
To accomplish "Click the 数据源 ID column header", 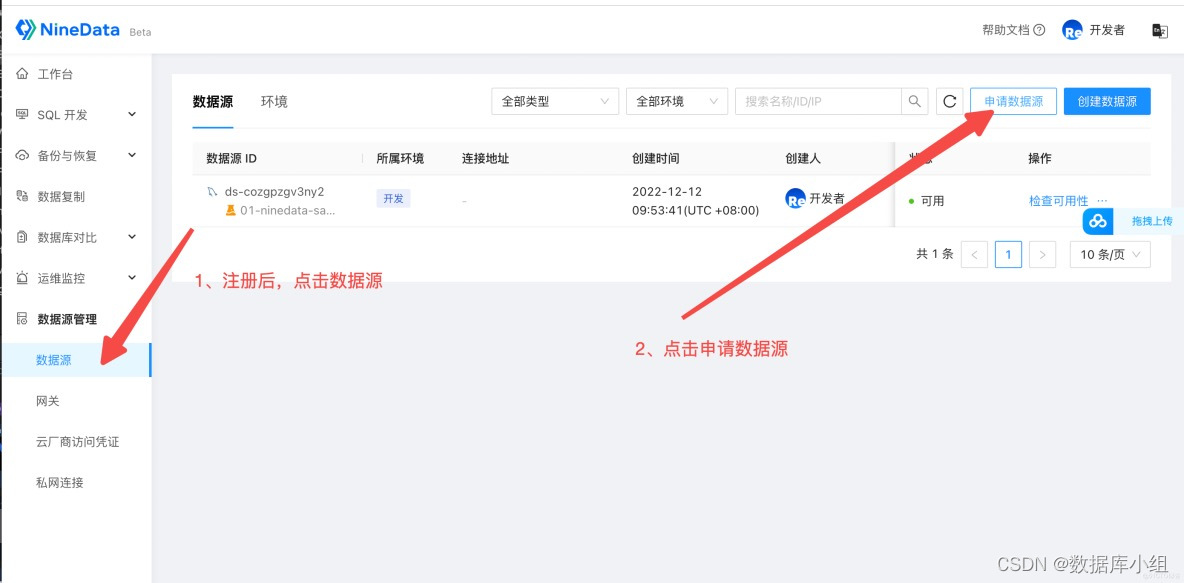I will (x=232, y=159).
